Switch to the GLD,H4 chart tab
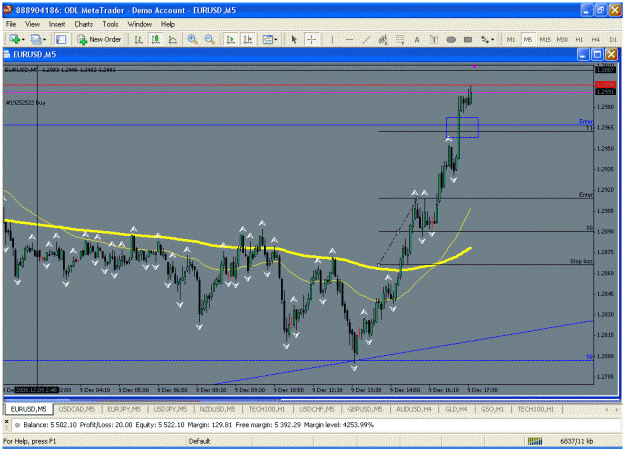 [x=456, y=409]
